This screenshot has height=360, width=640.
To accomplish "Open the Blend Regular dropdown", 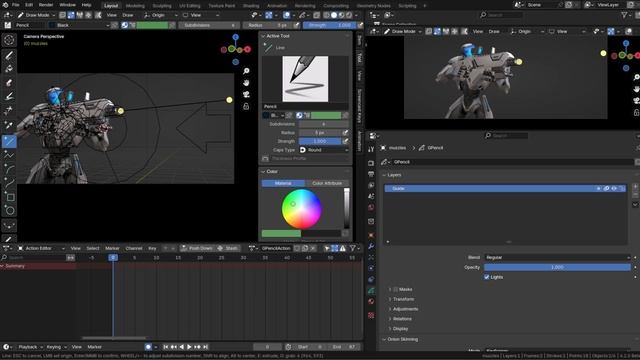I will click(558, 258).
